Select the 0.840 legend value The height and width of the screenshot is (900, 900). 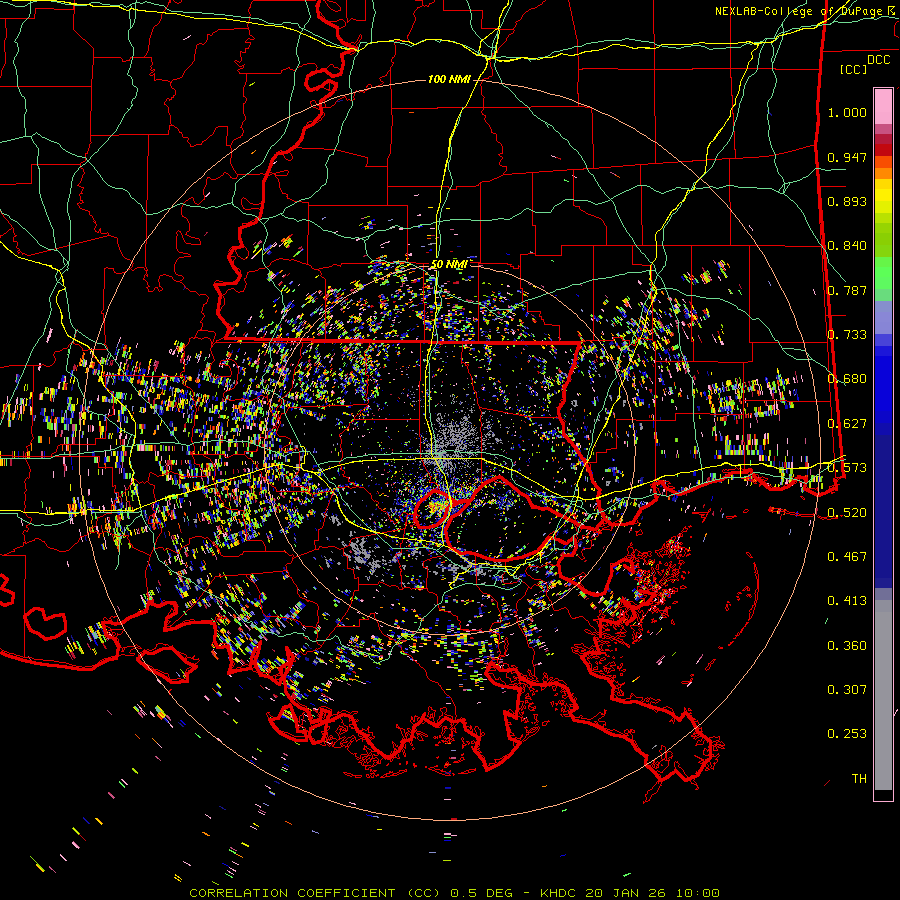pos(847,246)
